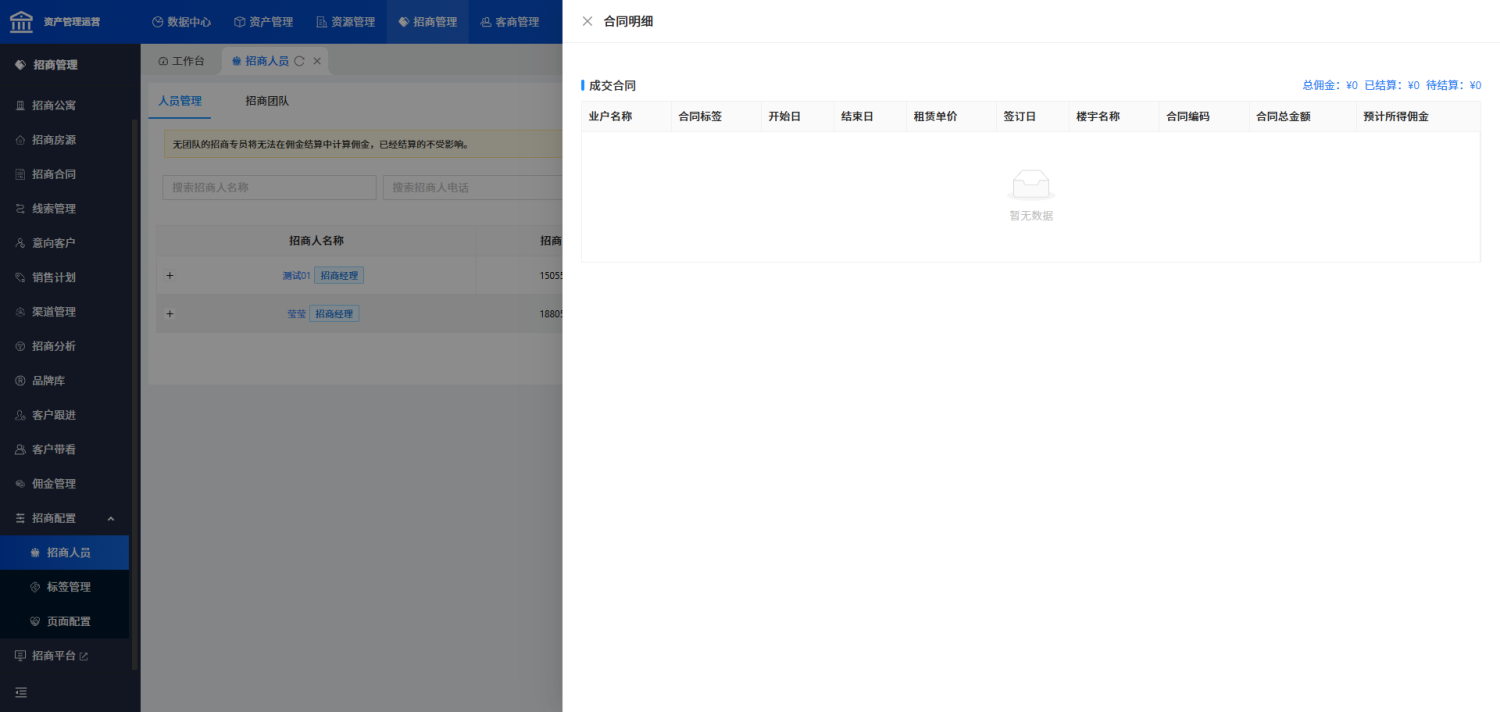This screenshot has width=1500, height=712.
Task: Click the 成交合同 section title
Action: [612, 86]
